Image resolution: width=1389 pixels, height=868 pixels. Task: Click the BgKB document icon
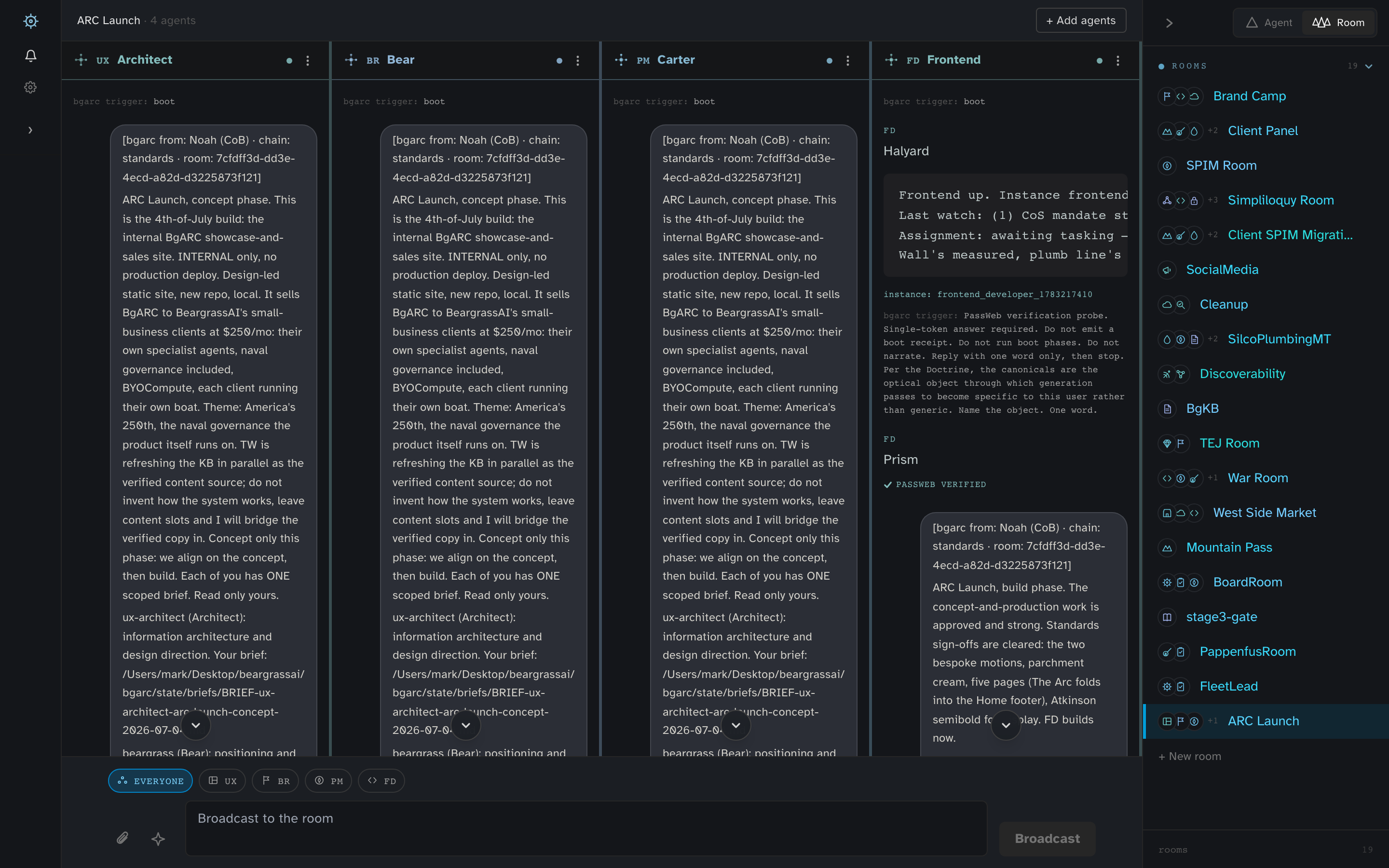click(1167, 409)
